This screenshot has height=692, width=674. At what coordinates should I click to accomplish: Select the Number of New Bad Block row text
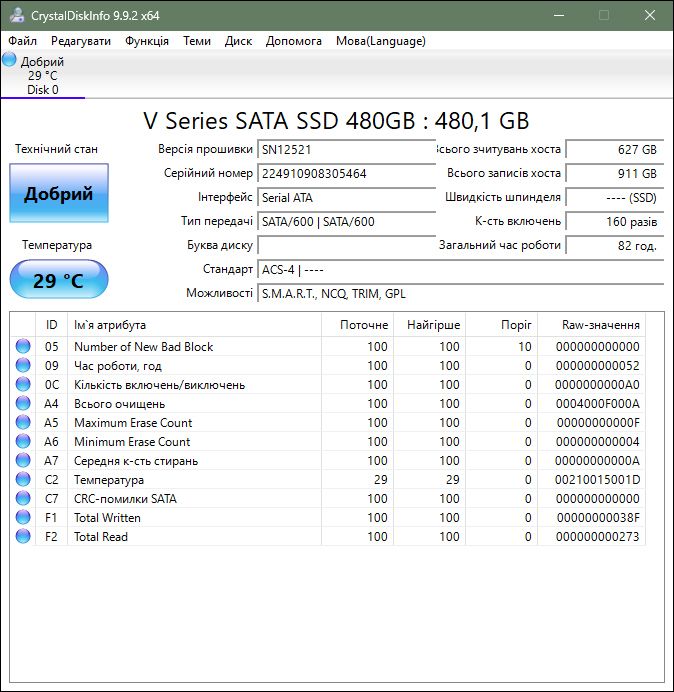(x=143, y=347)
